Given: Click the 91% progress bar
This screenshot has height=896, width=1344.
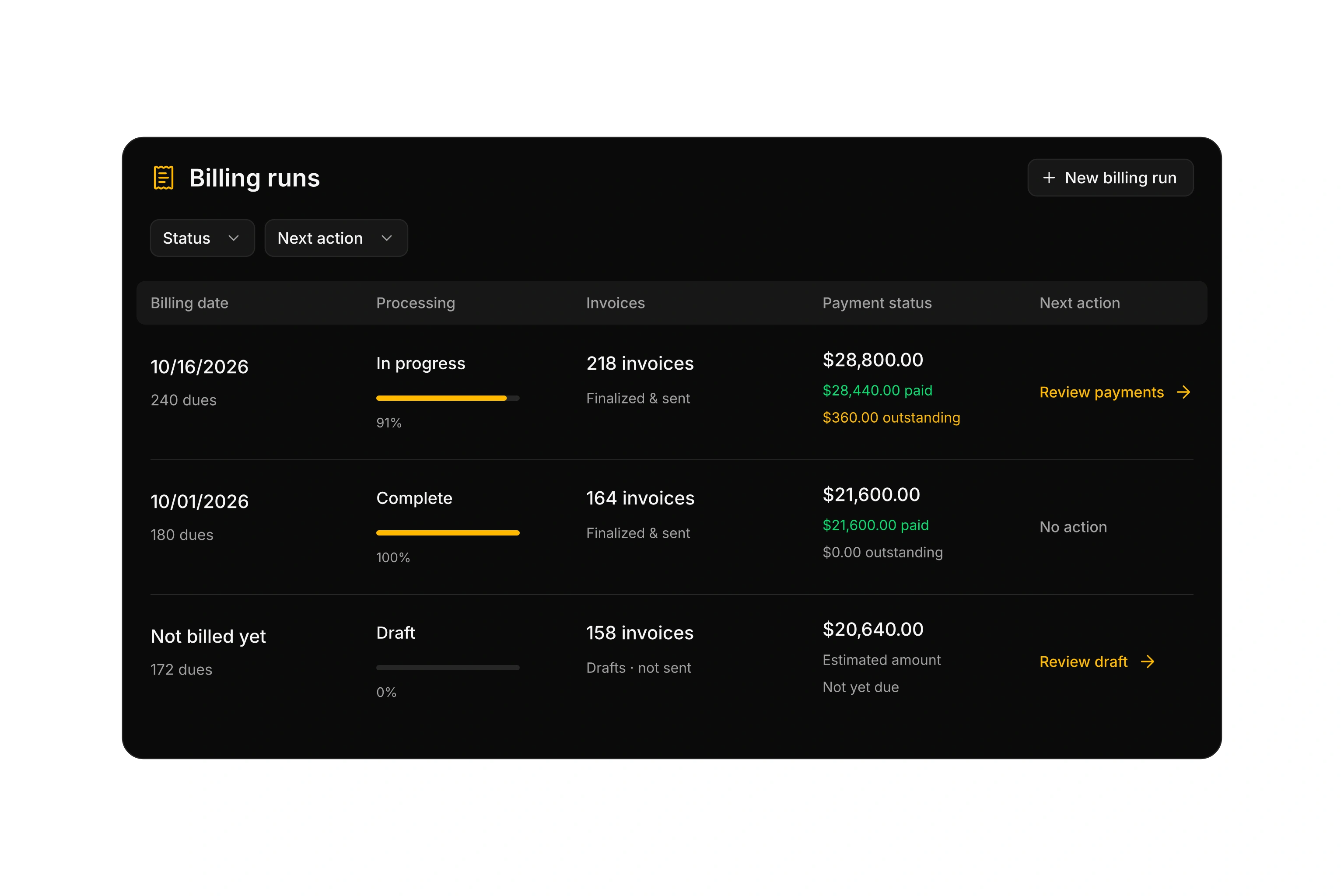Looking at the screenshot, I should click(448, 398).
